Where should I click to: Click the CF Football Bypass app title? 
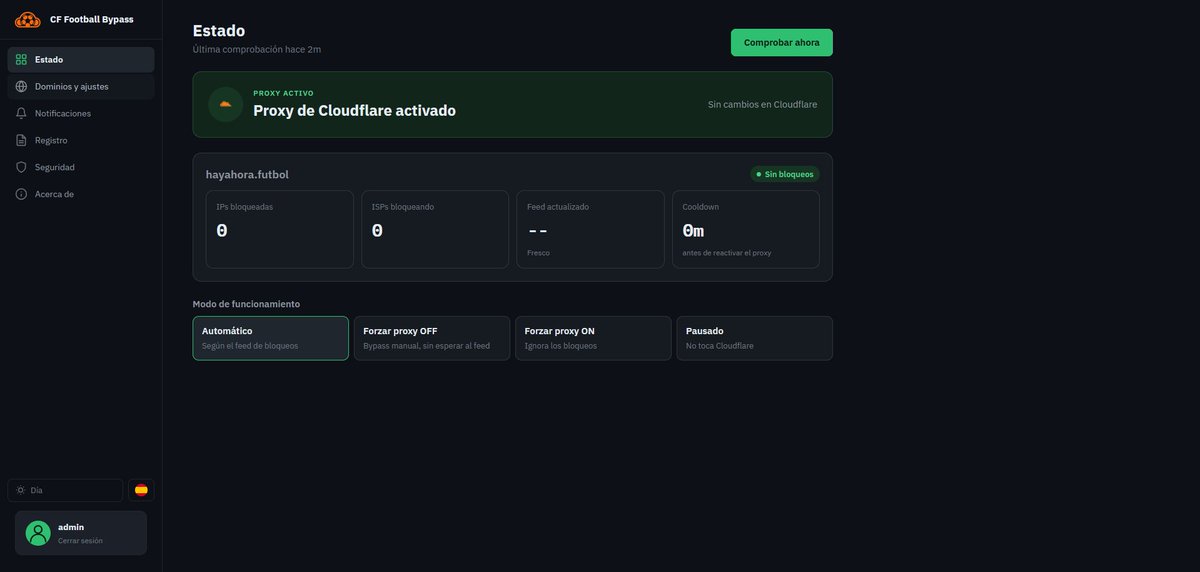(x=91, y=19)
